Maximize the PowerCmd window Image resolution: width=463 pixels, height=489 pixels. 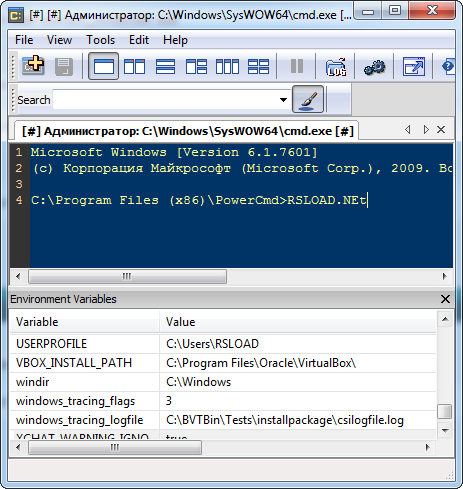(395, 10)
